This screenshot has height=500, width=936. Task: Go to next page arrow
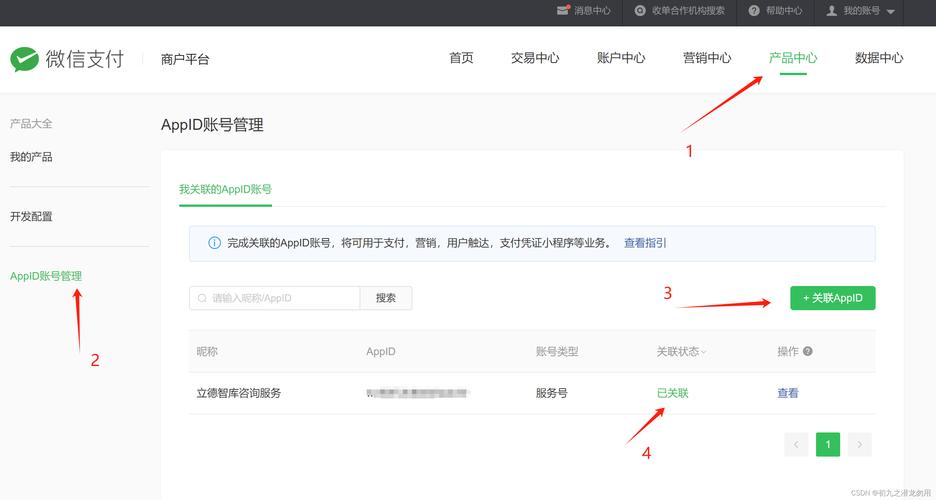click(x=860, y=445)
